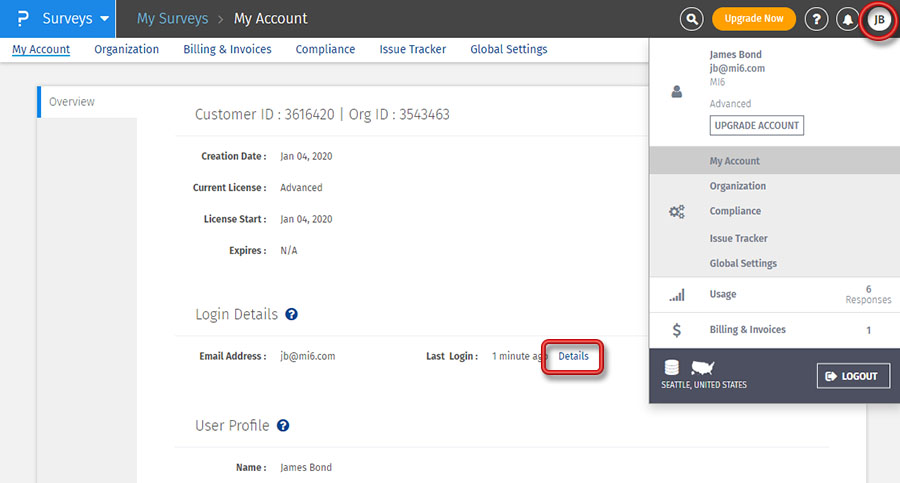Viewport: 900px width, 483px height.
Task: Click the search magnifier icon
Action: [691, 19]
